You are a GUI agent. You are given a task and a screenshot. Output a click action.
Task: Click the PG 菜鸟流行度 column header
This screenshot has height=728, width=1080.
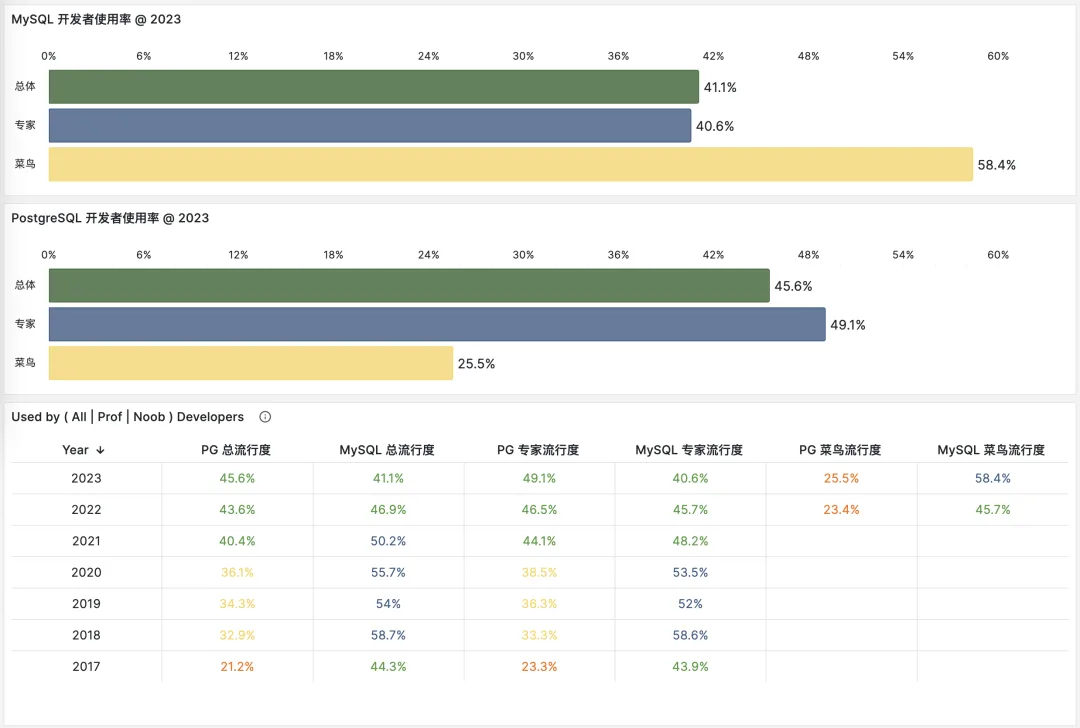[840, 450]
